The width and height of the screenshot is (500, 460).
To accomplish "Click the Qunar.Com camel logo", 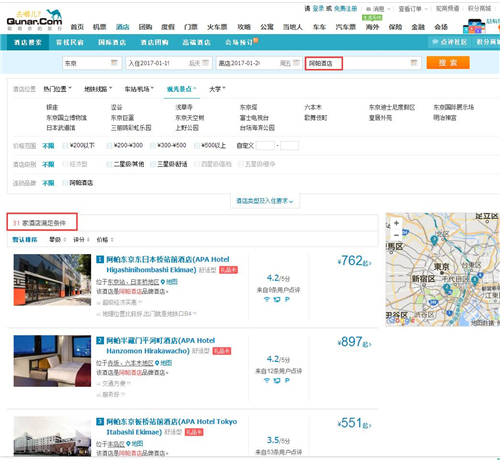I will tap(34, 20).
